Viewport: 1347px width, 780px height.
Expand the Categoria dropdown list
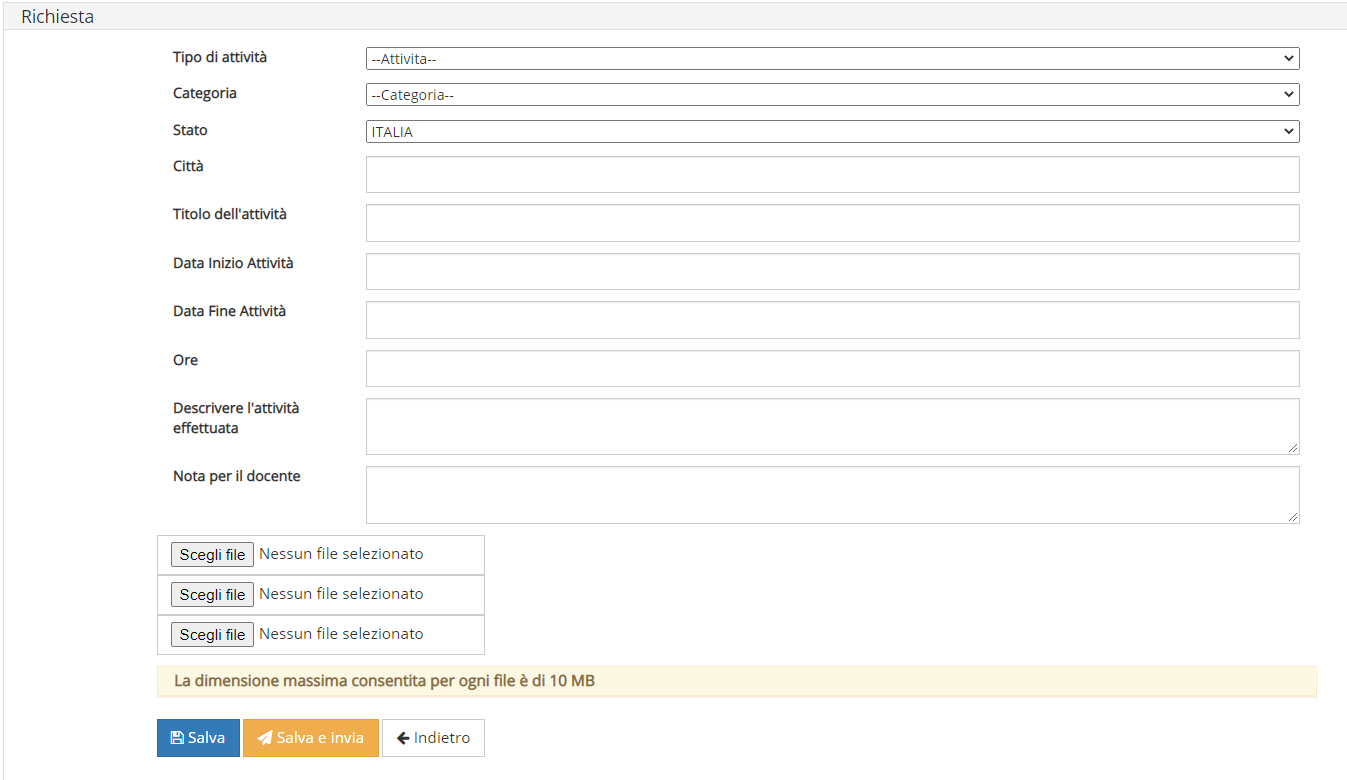[832, 95]
